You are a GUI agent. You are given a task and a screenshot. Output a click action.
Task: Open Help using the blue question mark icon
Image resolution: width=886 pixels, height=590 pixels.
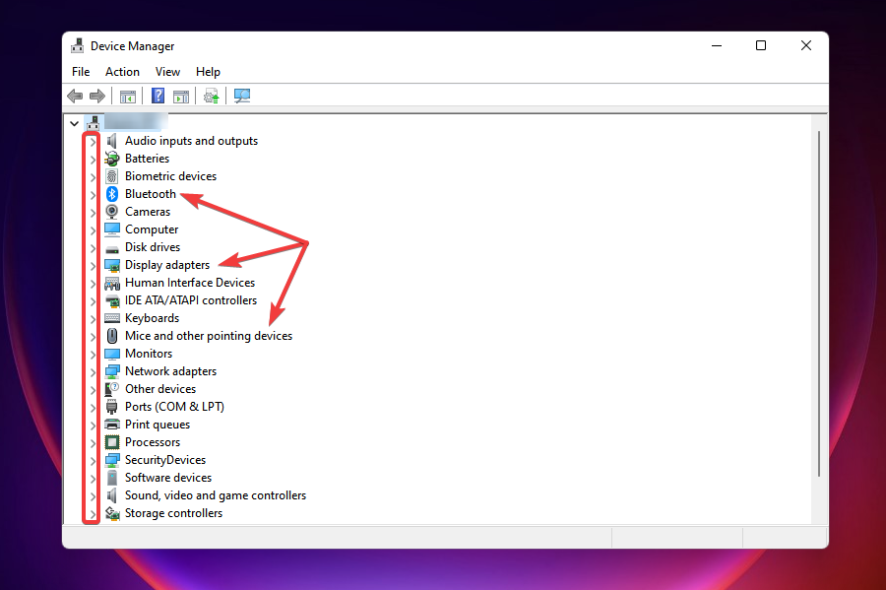157,95
